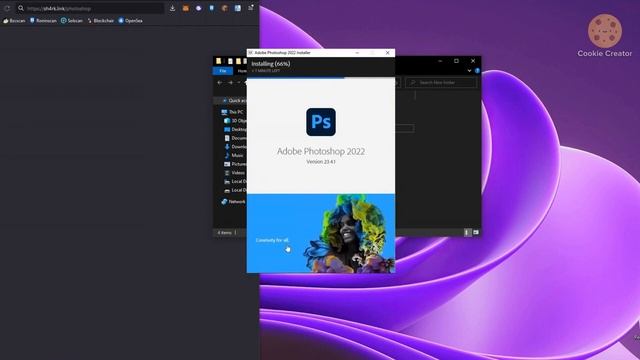Image resolution: width=640 pixels, height=360 pixels.
Task: Open browser downloads arrow icon
Action: pyautogui.click(x=172, y=8)
